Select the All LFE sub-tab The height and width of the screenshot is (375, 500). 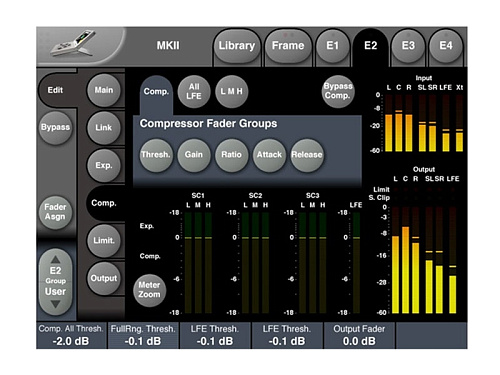tap(194, 91)
